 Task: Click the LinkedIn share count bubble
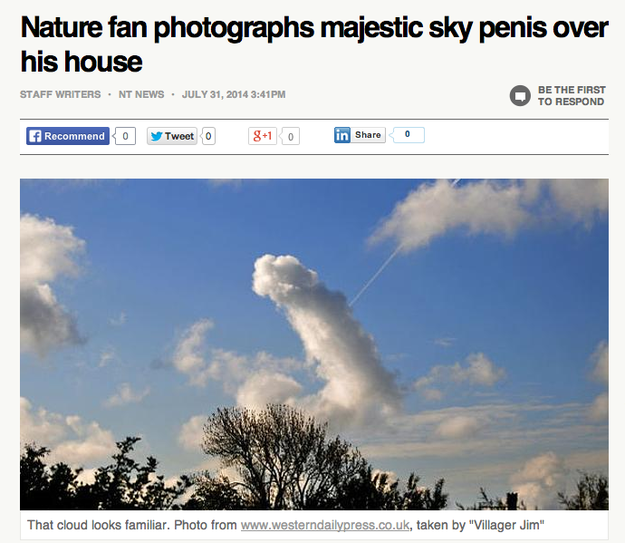[x=407, y=135]
